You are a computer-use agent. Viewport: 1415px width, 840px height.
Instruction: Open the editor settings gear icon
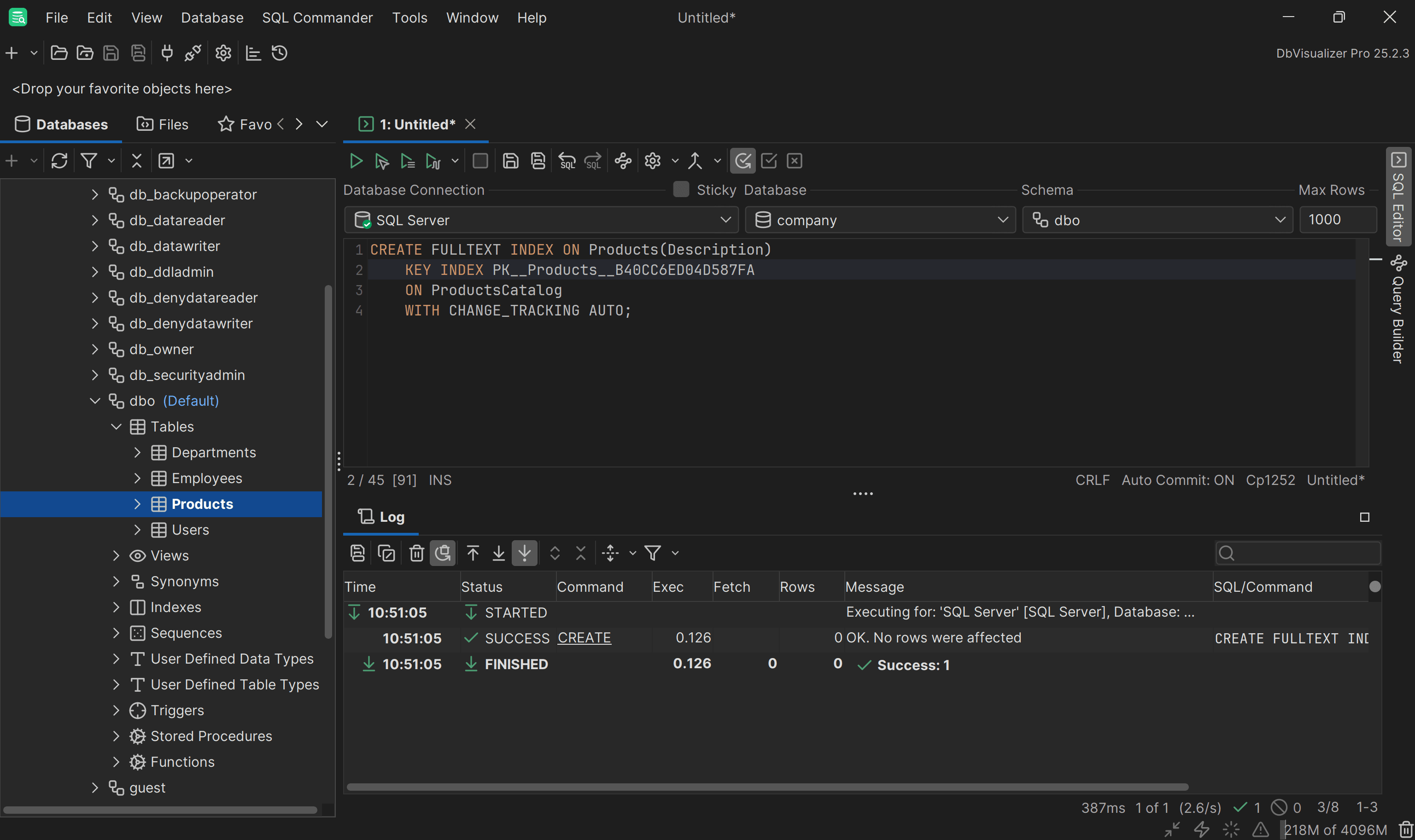[x=653, y=161]
